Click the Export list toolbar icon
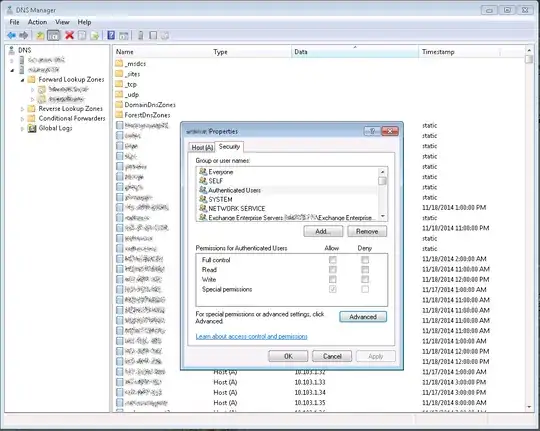The width and height of the screenshot is (540, 431). coord(95,35)
